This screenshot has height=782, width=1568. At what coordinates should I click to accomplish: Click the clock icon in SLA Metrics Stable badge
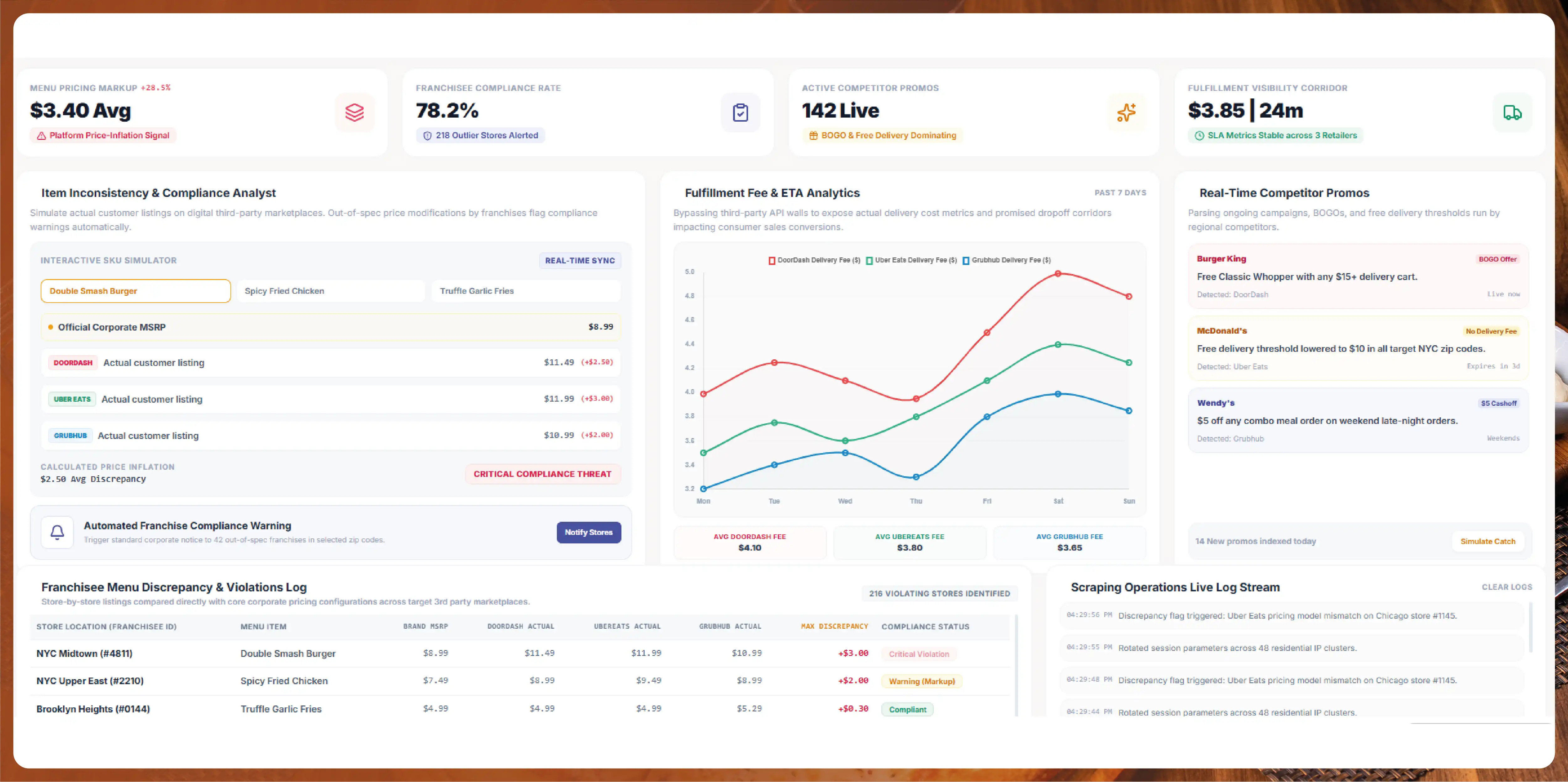(x=1199, y=136)
